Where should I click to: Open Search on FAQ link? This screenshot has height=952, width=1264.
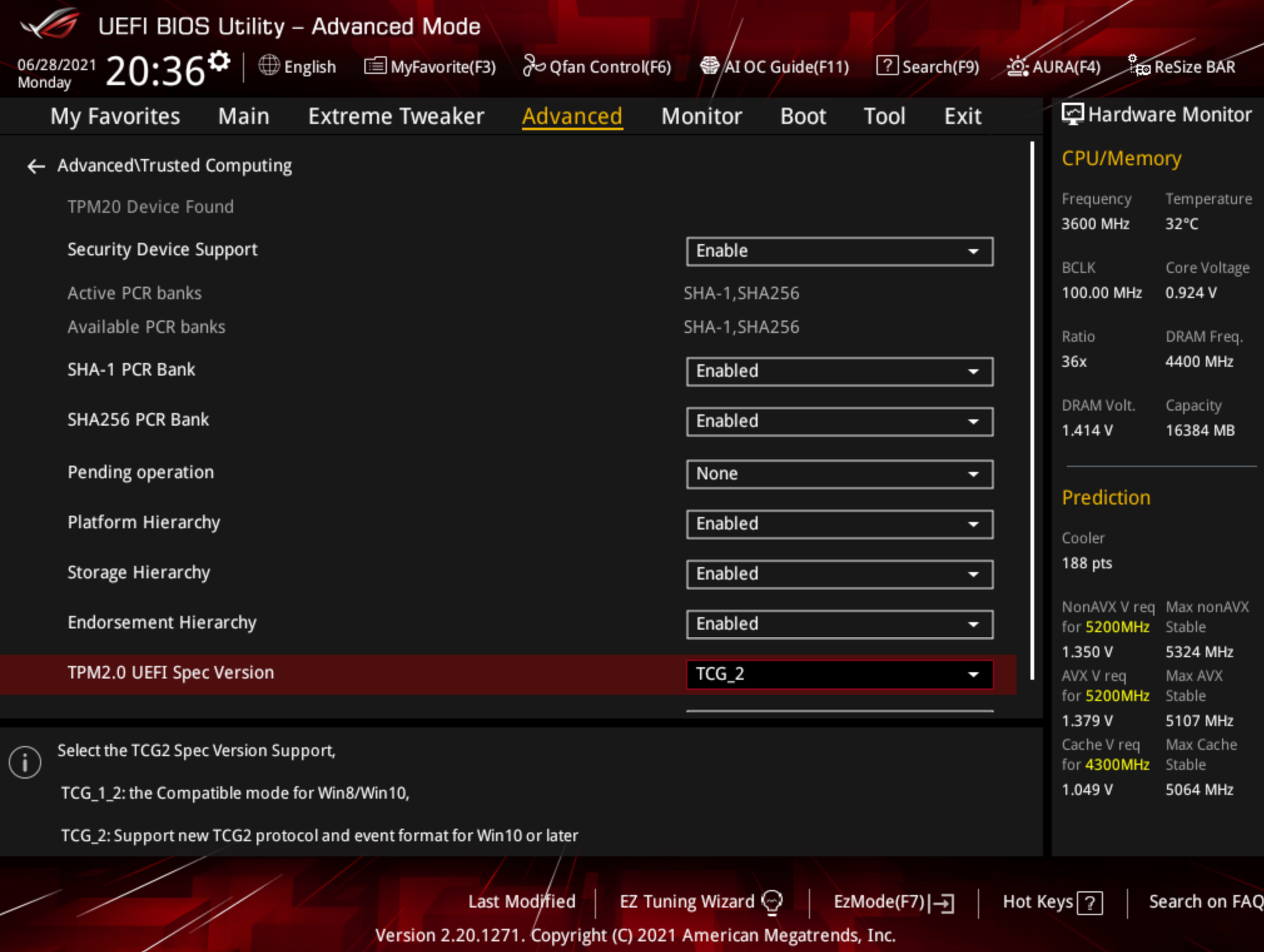pyautogui.click(x=1206, y=901)
